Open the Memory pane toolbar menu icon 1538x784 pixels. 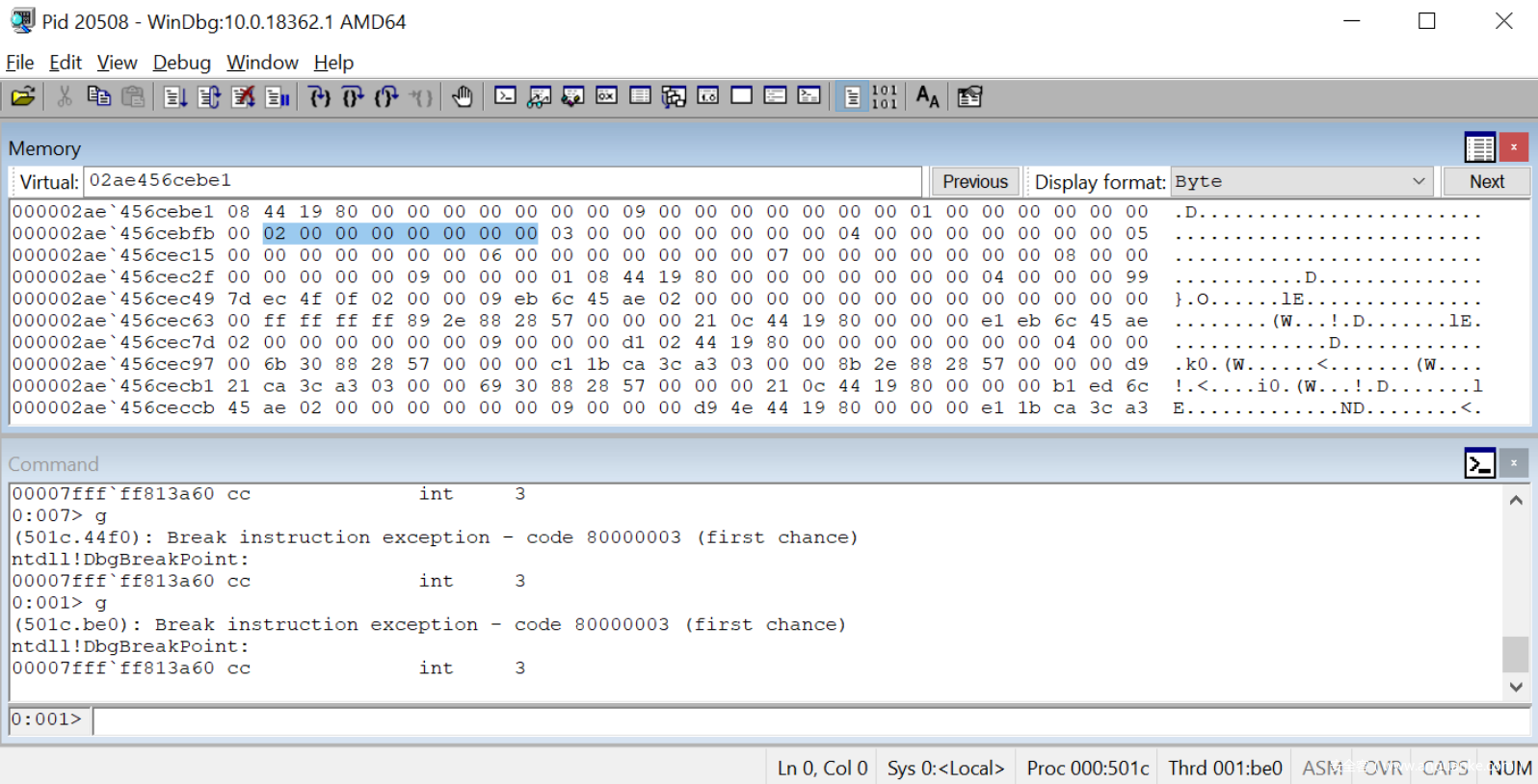tap(1480, 147)
